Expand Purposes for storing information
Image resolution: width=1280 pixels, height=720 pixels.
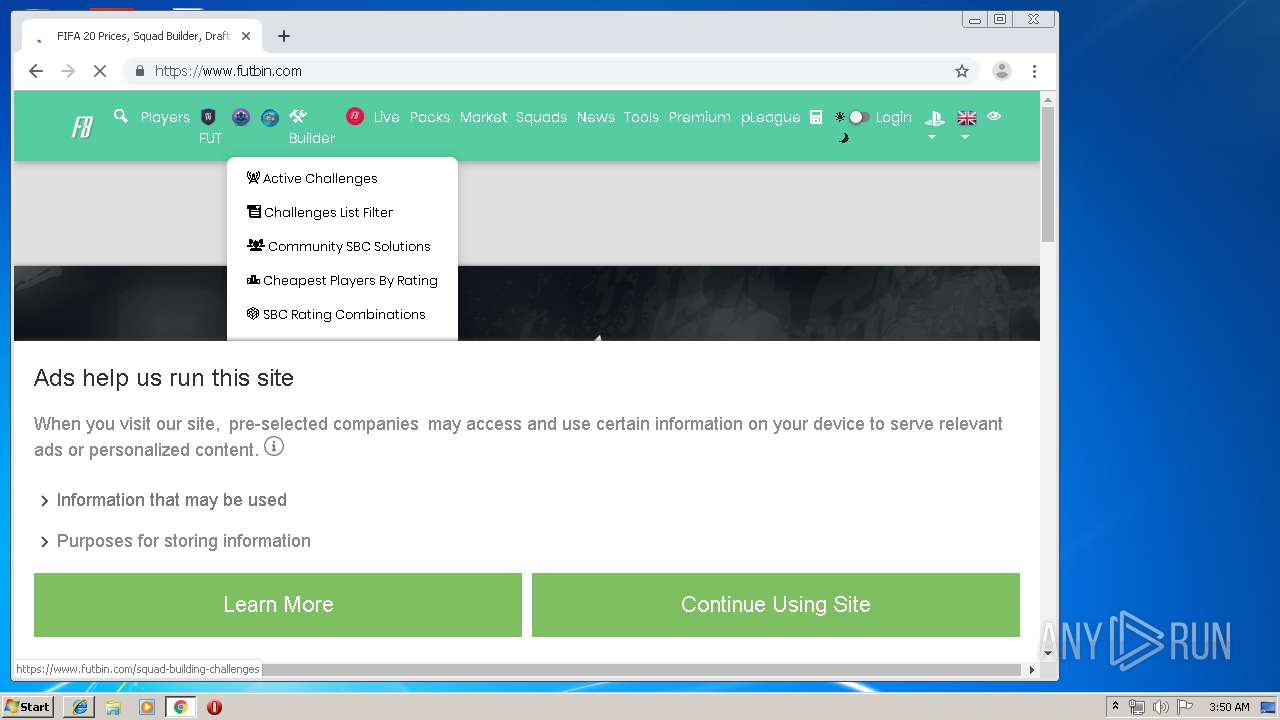[174, 541]
